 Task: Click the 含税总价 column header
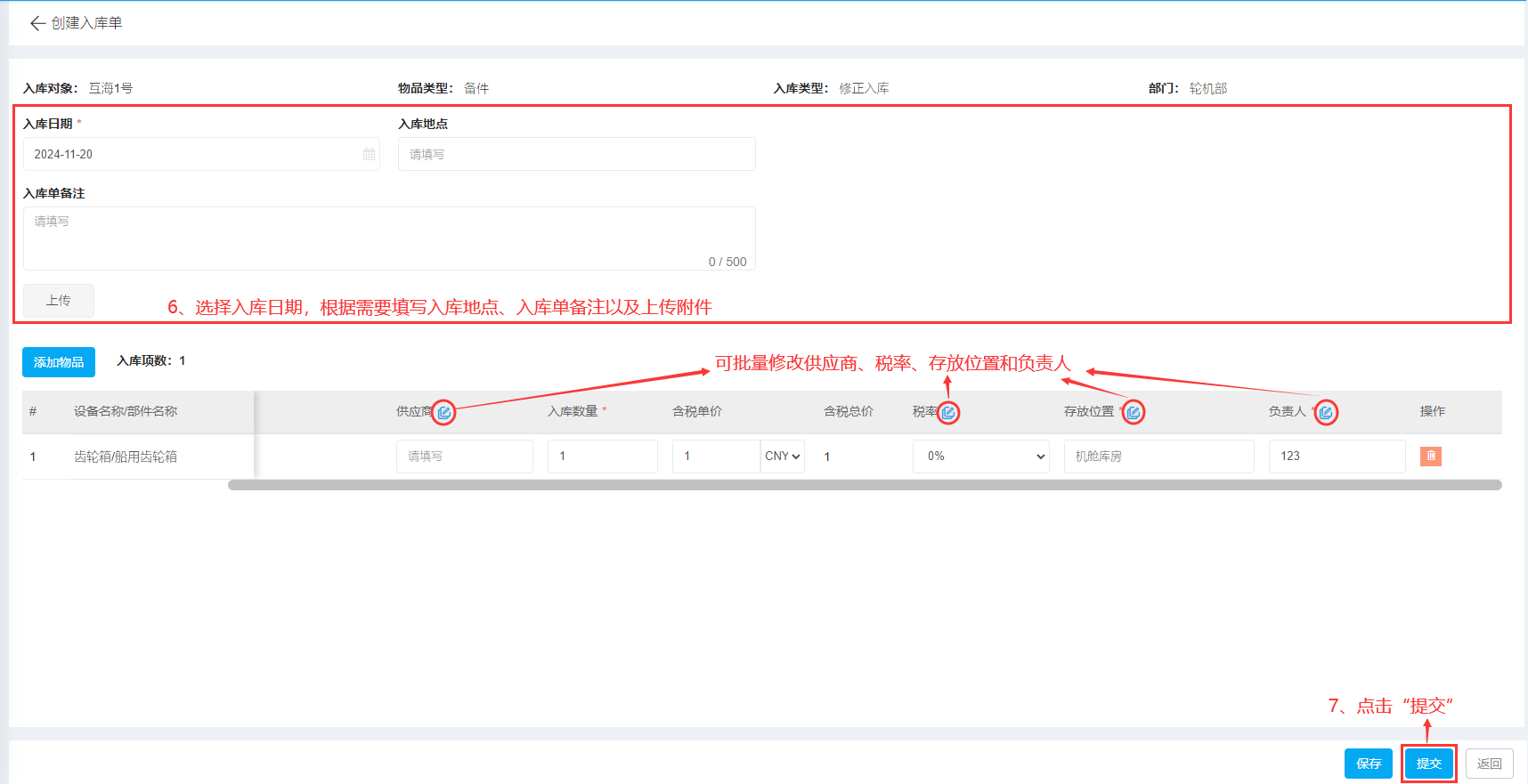[x=849, y=411]
